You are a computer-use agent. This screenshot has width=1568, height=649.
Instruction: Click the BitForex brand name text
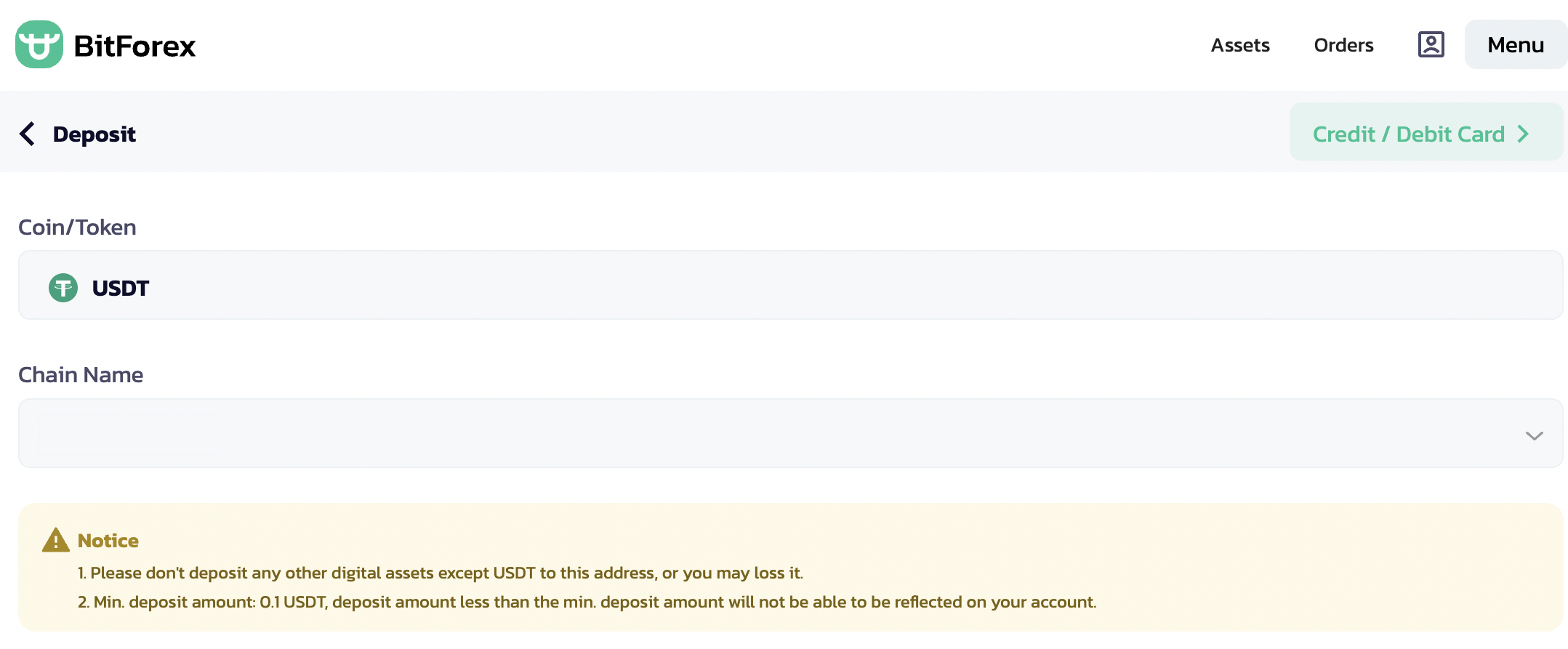pos(134,46)
